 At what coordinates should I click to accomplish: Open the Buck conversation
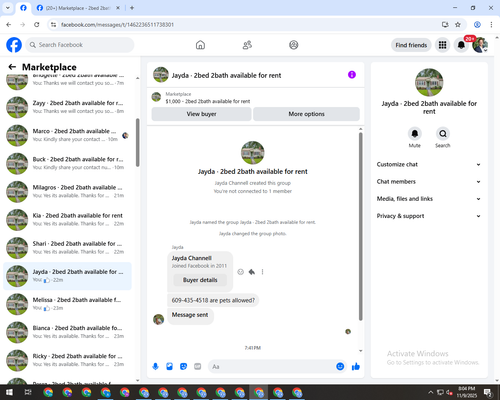(x=67, y=163)
